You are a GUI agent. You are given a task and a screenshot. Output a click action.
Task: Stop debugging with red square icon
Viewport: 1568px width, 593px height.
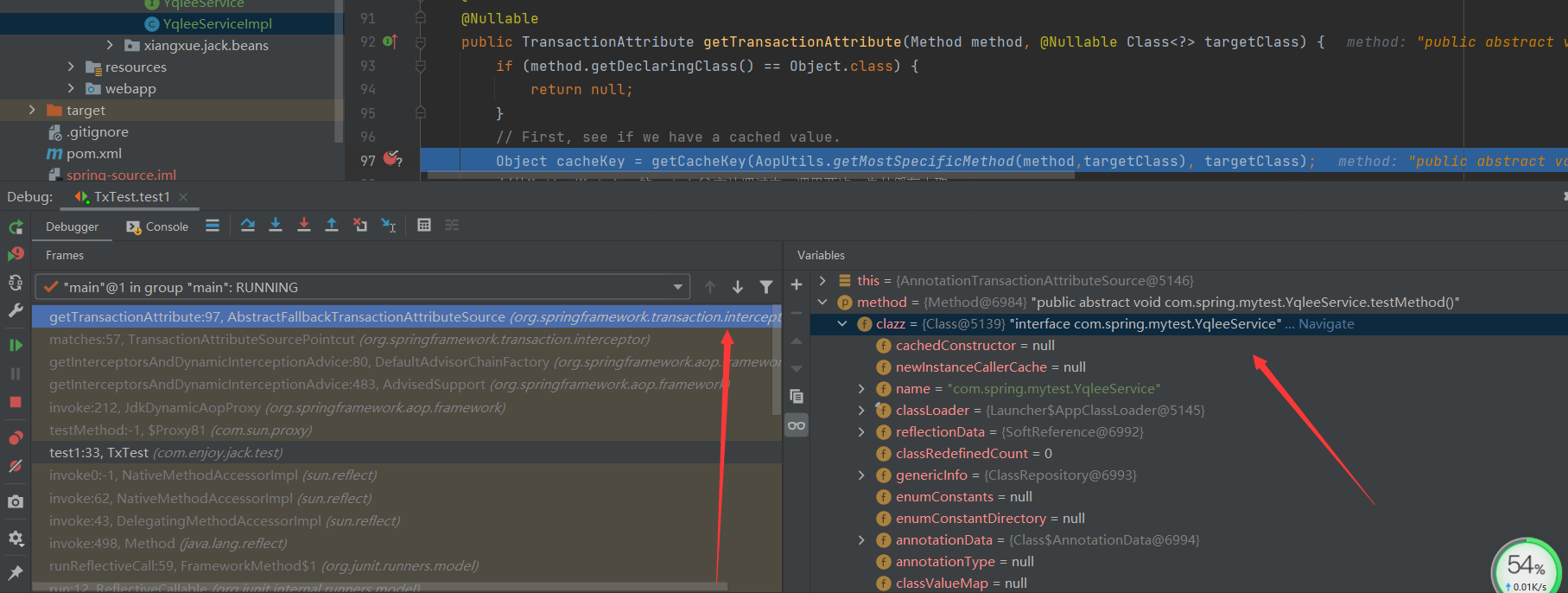pyautogui.click(x=16, y=402)
